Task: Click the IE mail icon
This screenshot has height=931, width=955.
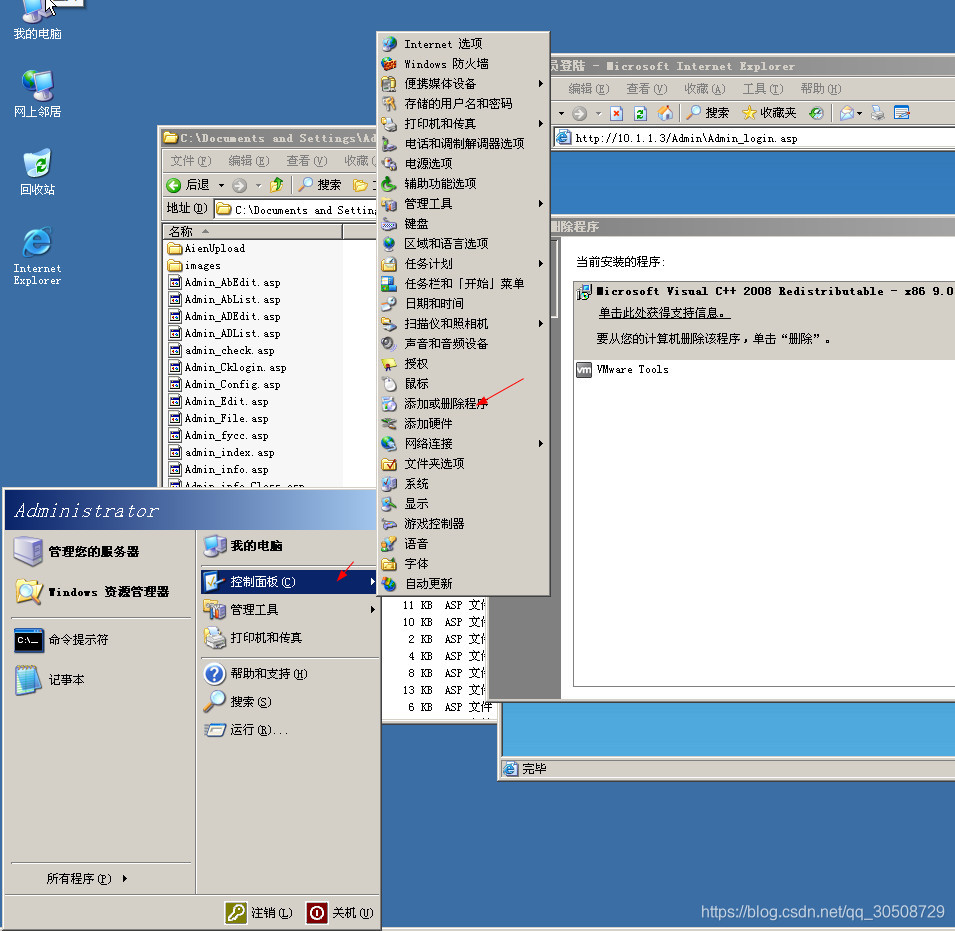Action: pyautogui.click(x=847, y=113)
